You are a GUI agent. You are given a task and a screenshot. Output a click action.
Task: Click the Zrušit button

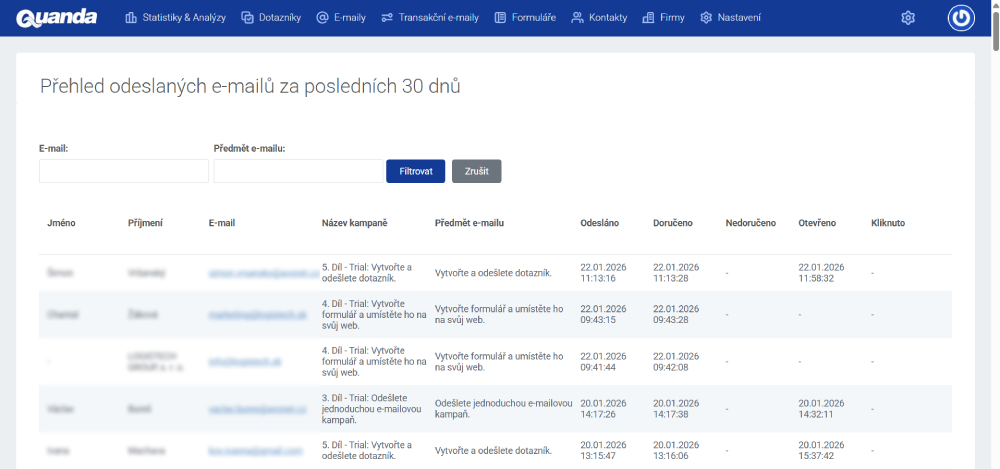coord(476,171)
